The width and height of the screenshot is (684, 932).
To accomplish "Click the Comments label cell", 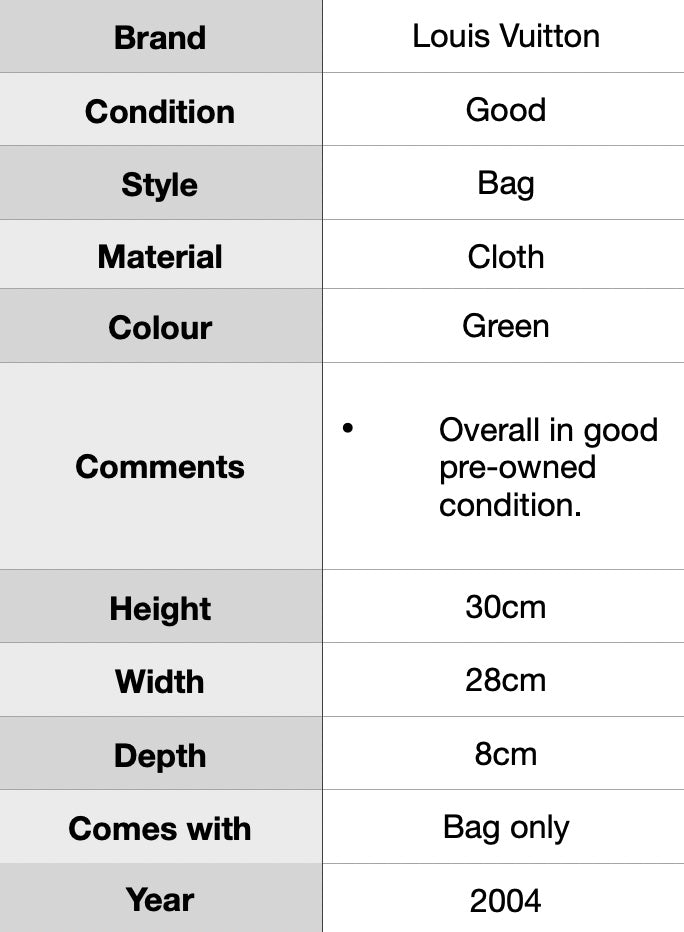I will coord(160,466).
